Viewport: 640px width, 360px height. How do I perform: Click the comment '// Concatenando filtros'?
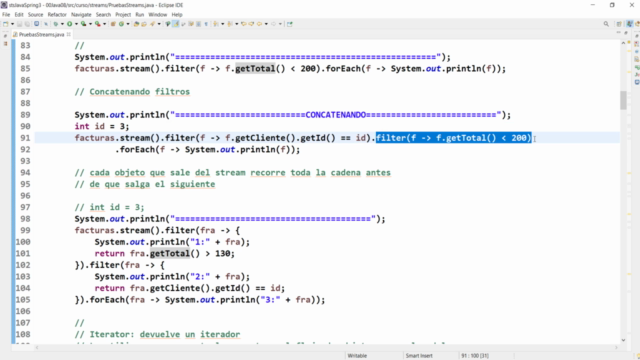(x=132, y=92)
